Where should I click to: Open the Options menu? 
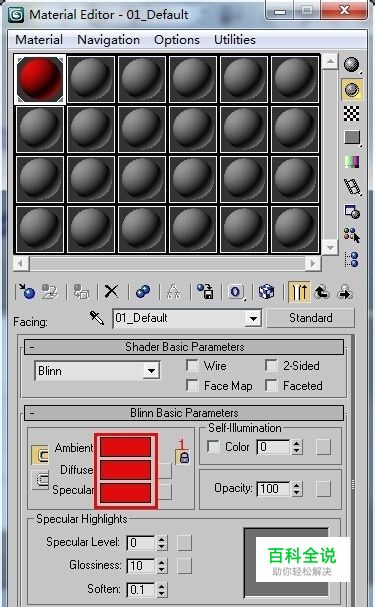click(x=177, y=40)
